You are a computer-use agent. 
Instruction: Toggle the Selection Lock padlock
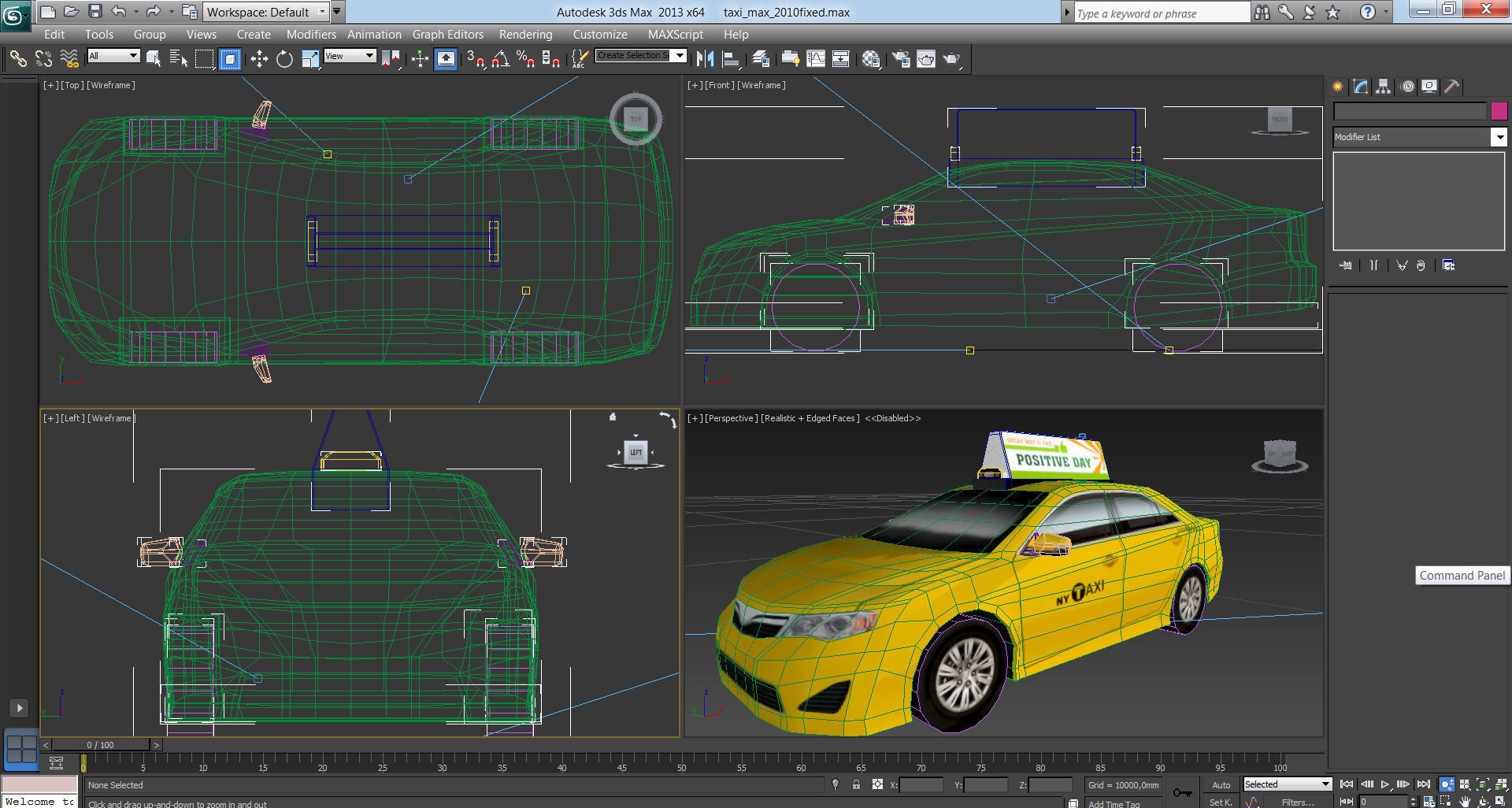(x=856, y=784)
